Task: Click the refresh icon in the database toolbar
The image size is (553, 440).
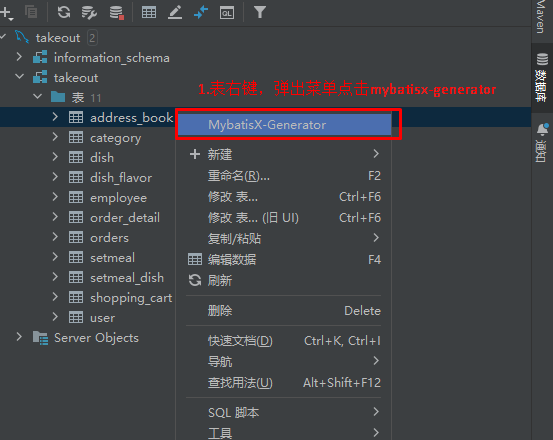Action: click(64, 12)
